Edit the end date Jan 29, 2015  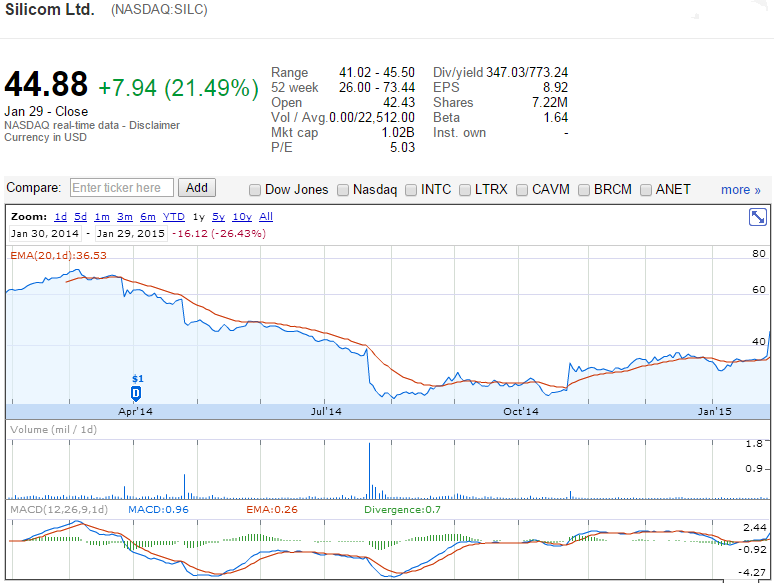point(131,233)
